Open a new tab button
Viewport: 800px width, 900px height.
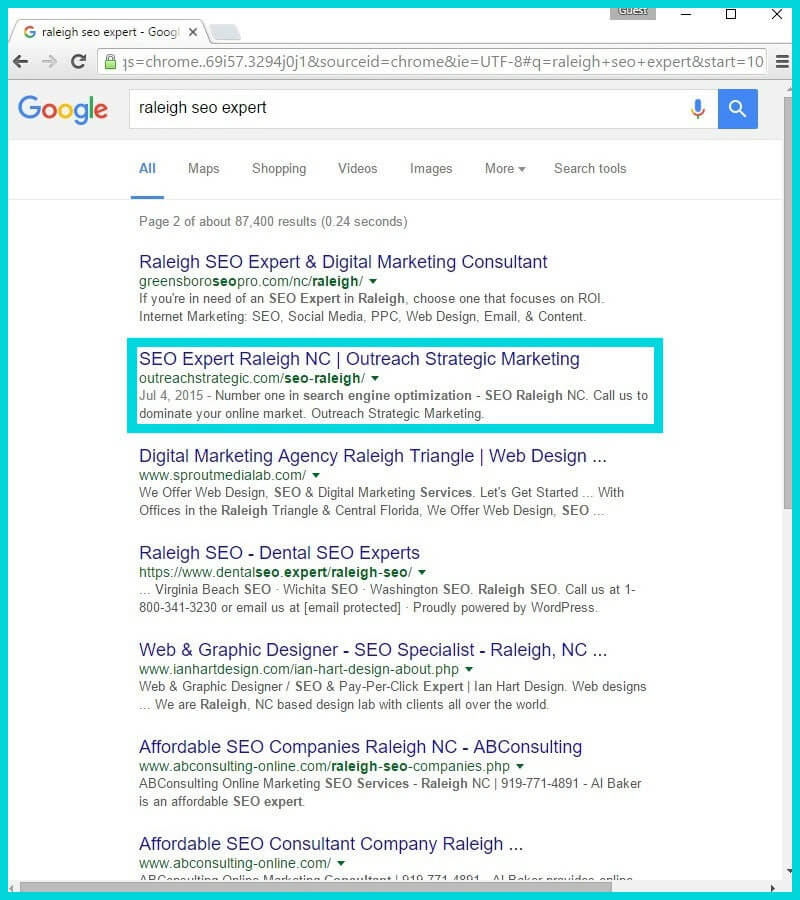pos(224,32)
